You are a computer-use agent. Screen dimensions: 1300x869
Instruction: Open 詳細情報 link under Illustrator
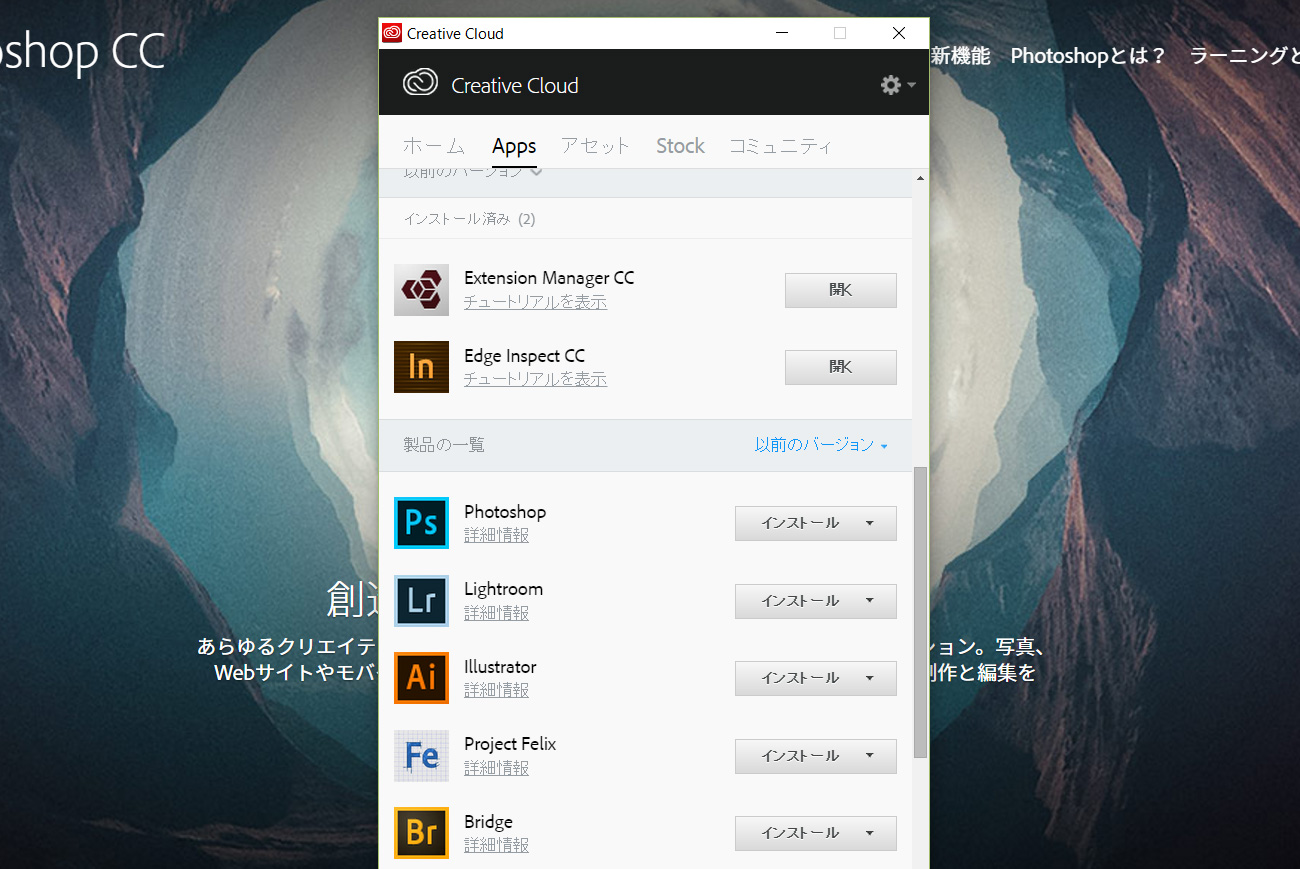click(496, 690)
